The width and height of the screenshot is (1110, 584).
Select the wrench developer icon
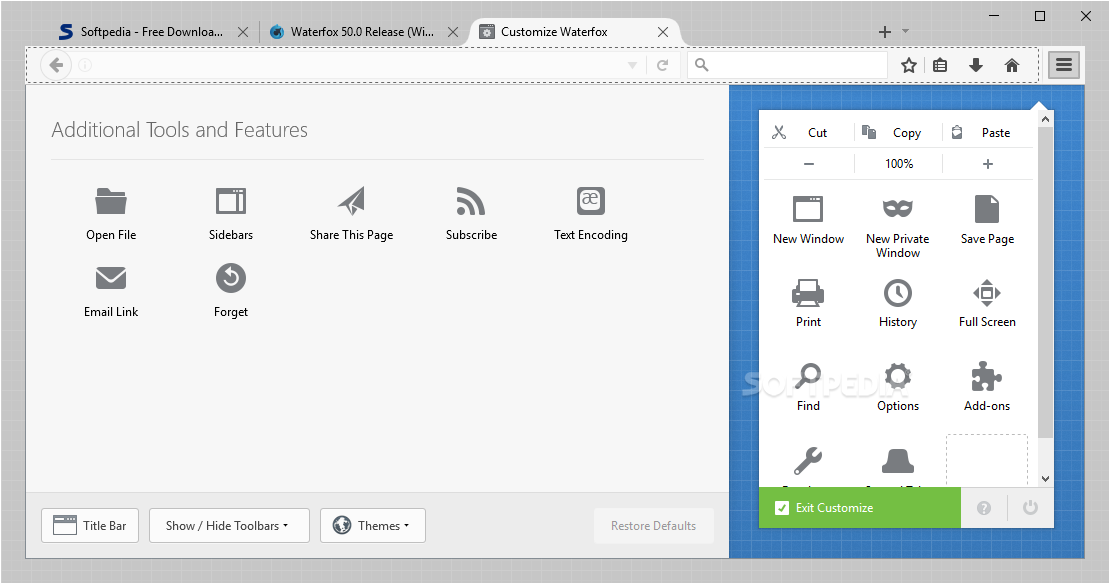pyautogui.click(x=808, y=460)
